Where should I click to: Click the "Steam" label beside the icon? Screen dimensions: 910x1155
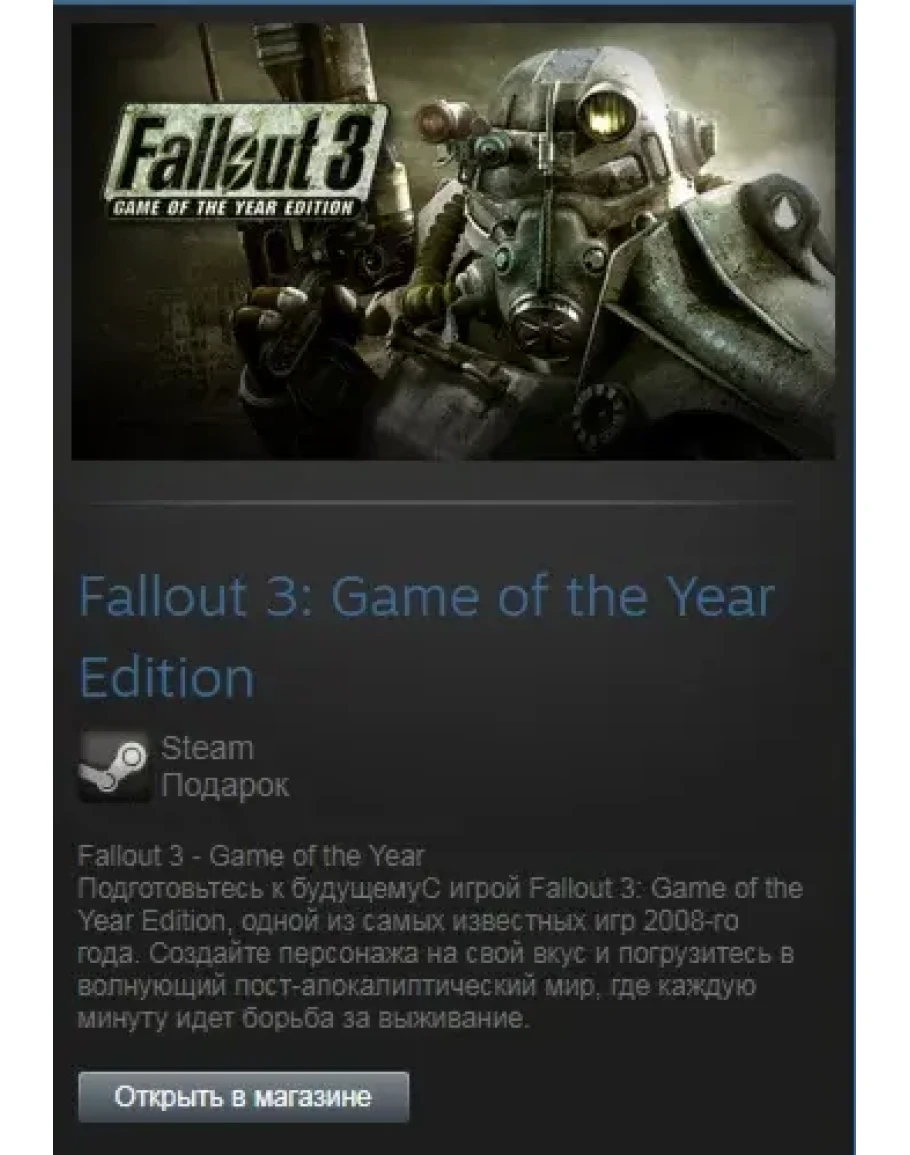[207, 748]
